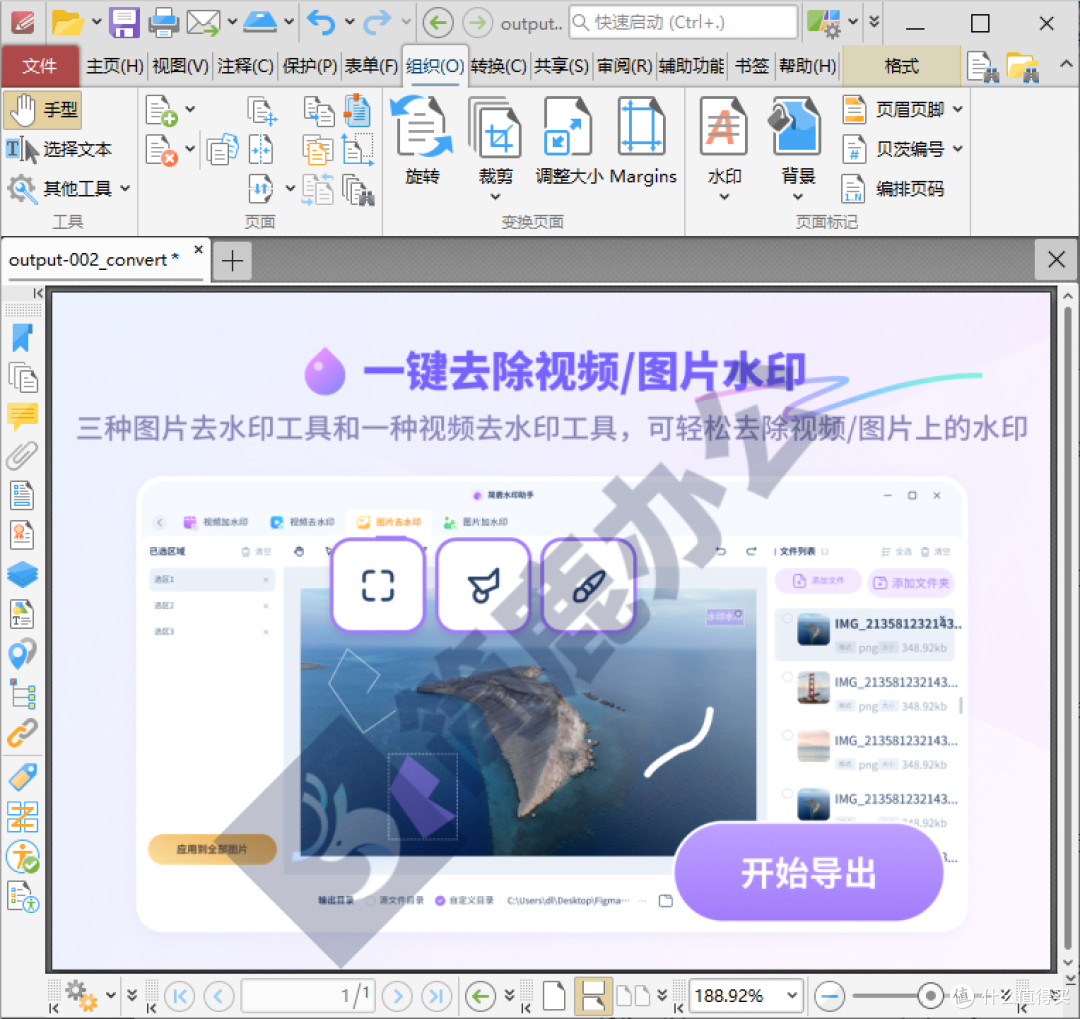Screen dimensions: 1080x1019
Task: Open the links chain side panel
Action: (x=22, y=733)
